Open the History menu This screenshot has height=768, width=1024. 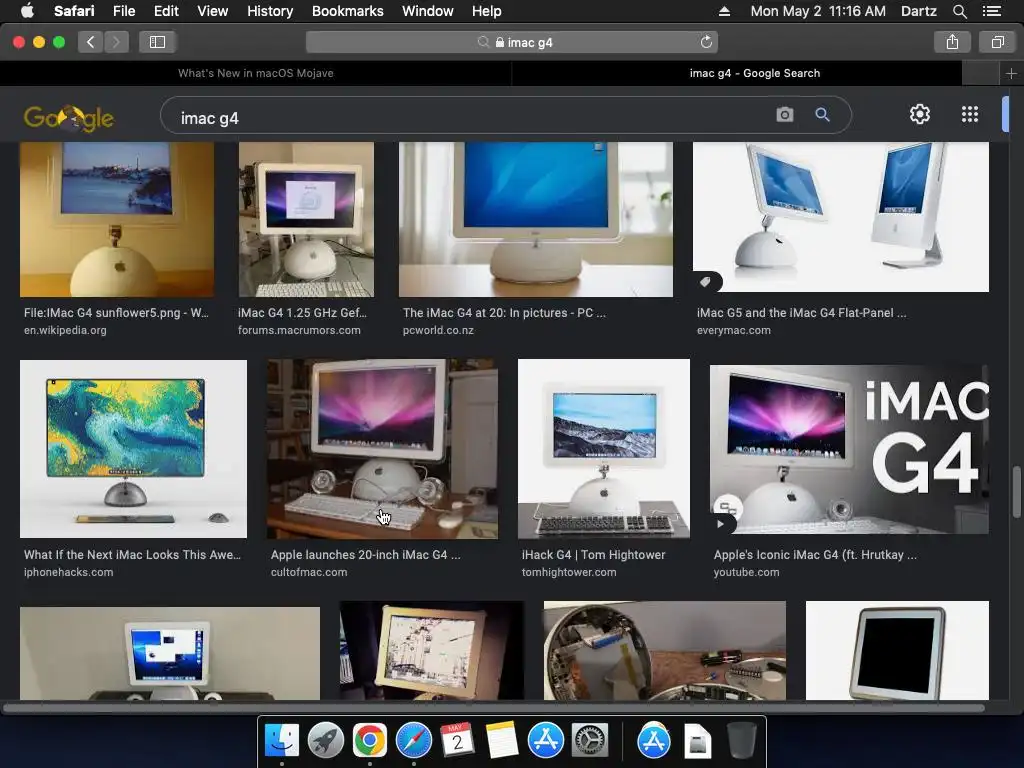270,11
